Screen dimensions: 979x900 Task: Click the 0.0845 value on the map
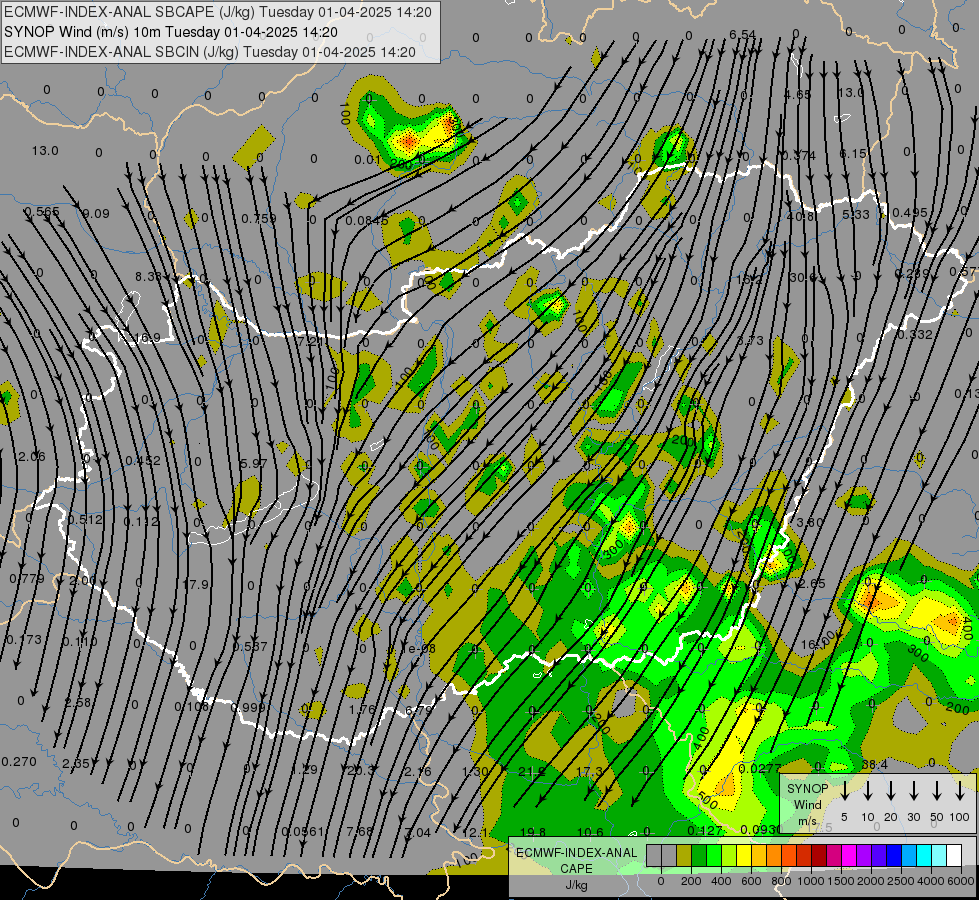click(x=367, y=220)
